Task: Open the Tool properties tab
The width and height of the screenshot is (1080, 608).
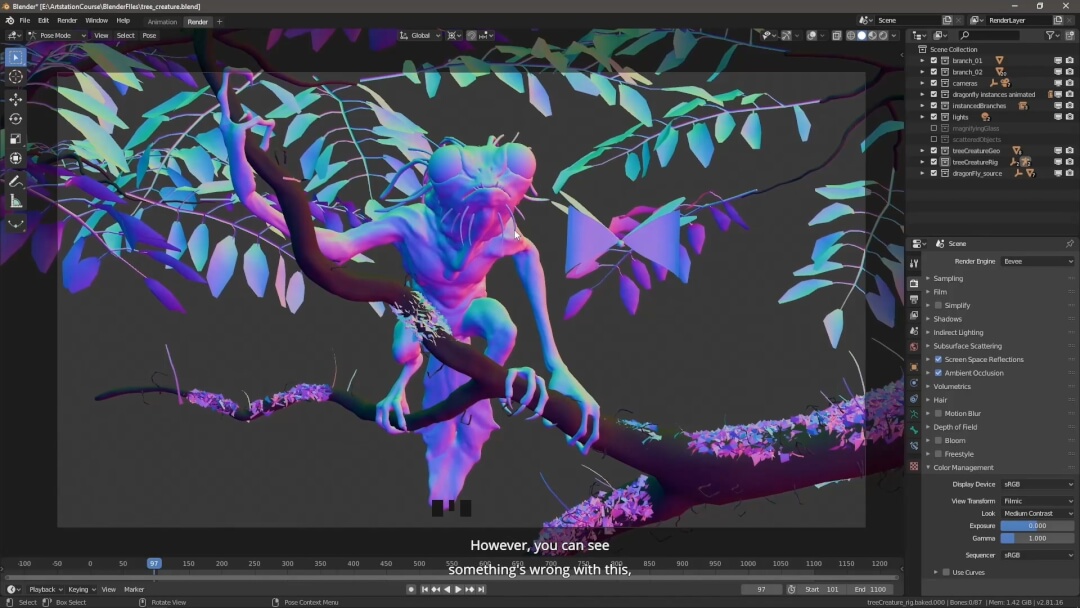Action: [x=914, y=264]
